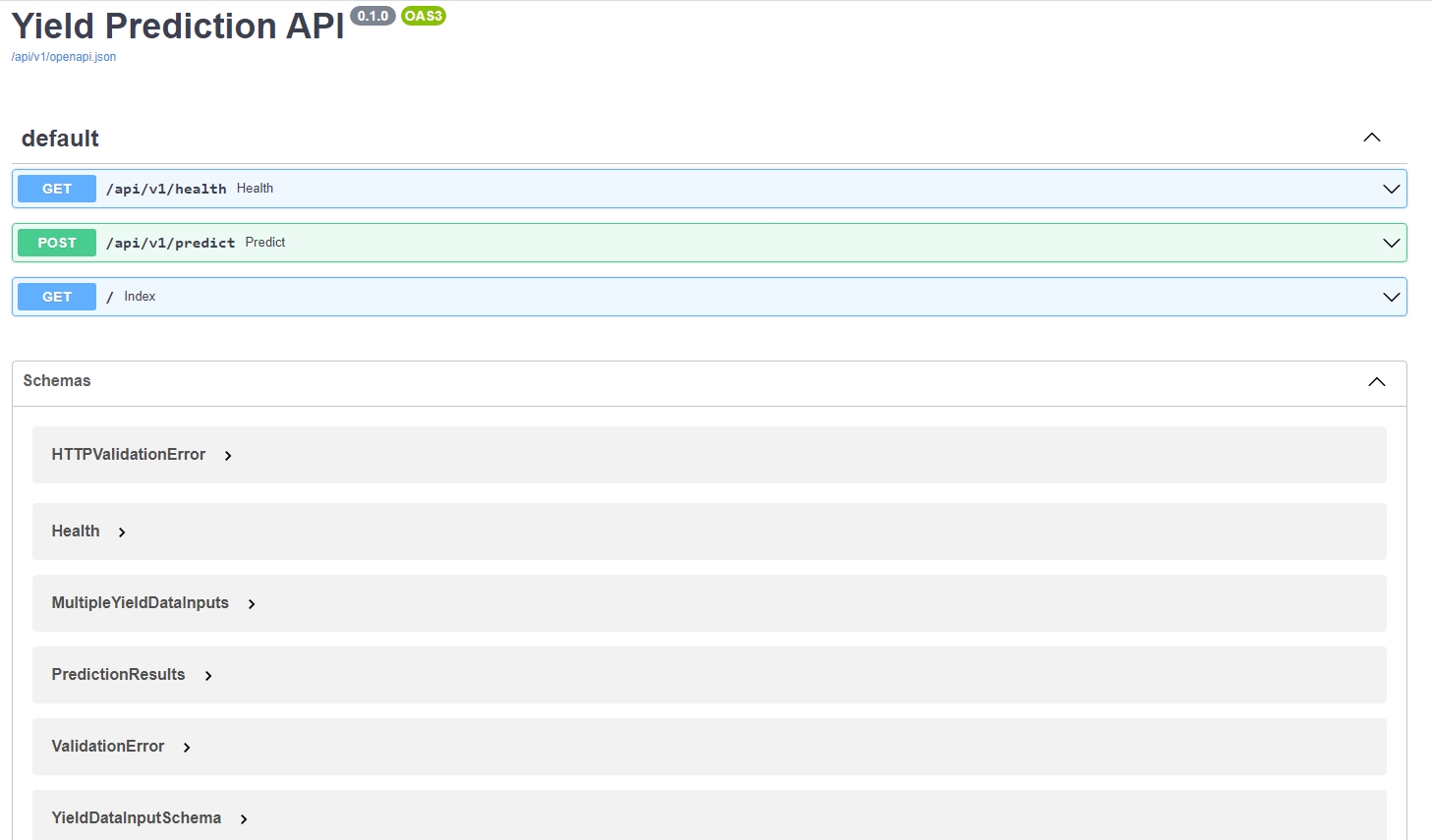This screenshot has width=1432, height=840.
Task: Click the OAS3 version badge
Action: click(424, 16)
